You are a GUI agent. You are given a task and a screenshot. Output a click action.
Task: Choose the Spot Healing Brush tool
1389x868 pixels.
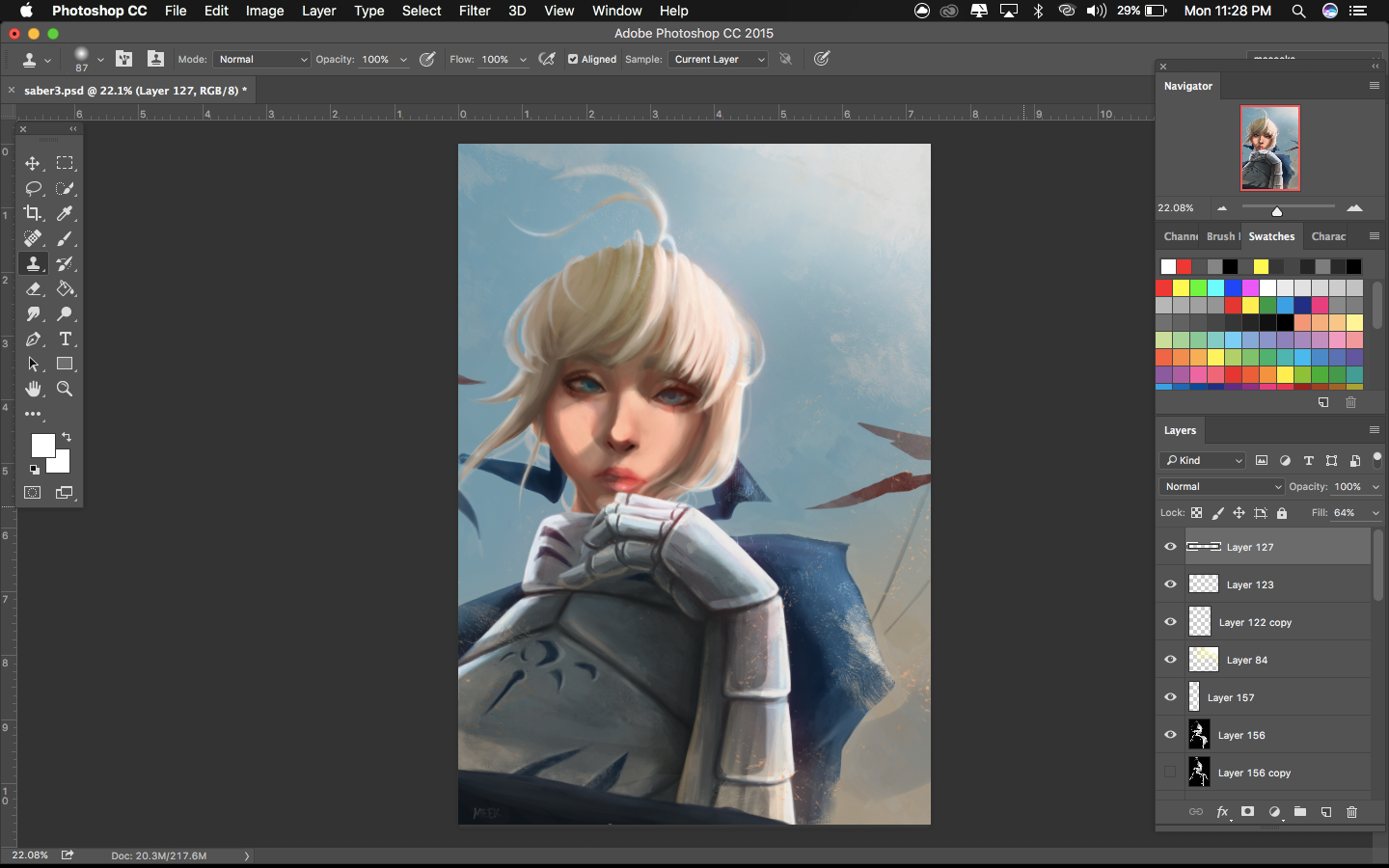pyautogui.click(x=33, y=238)
